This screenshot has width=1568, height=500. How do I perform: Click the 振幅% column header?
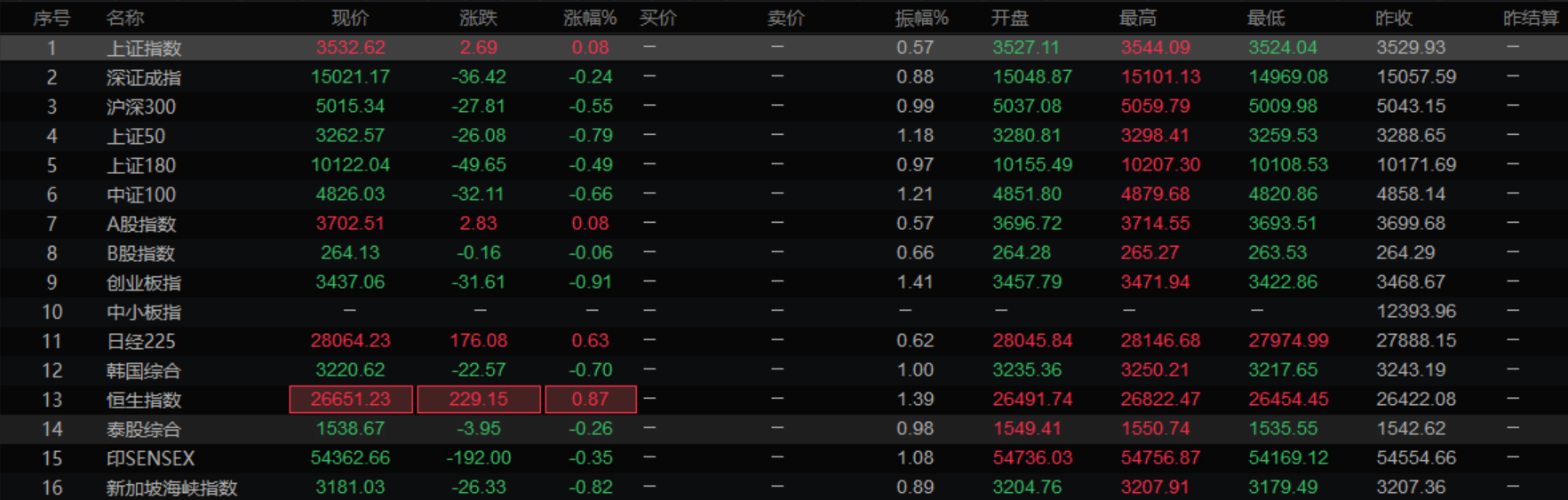[921, 18]
